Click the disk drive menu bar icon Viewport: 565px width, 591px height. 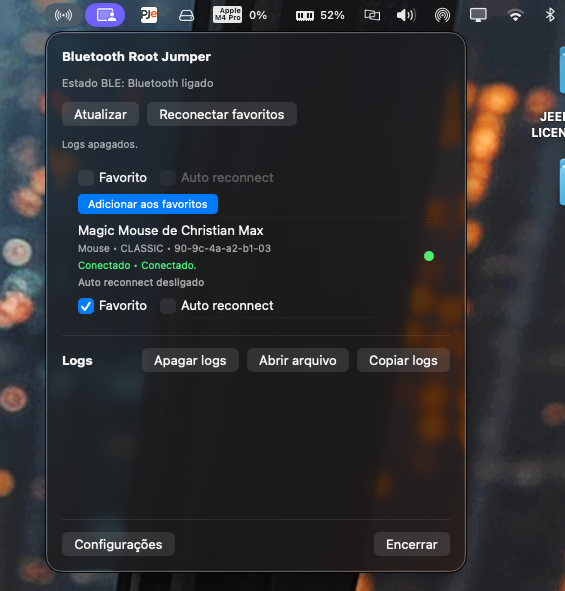pos(186,15)
